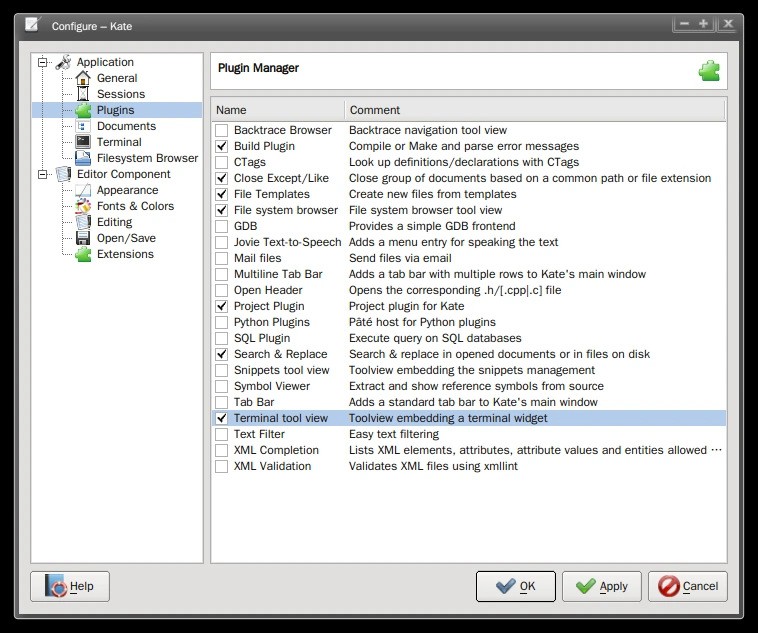Click the Documents icon in sidebar
The height and width of the screenshot is (633, 758).
pos(83,126)
